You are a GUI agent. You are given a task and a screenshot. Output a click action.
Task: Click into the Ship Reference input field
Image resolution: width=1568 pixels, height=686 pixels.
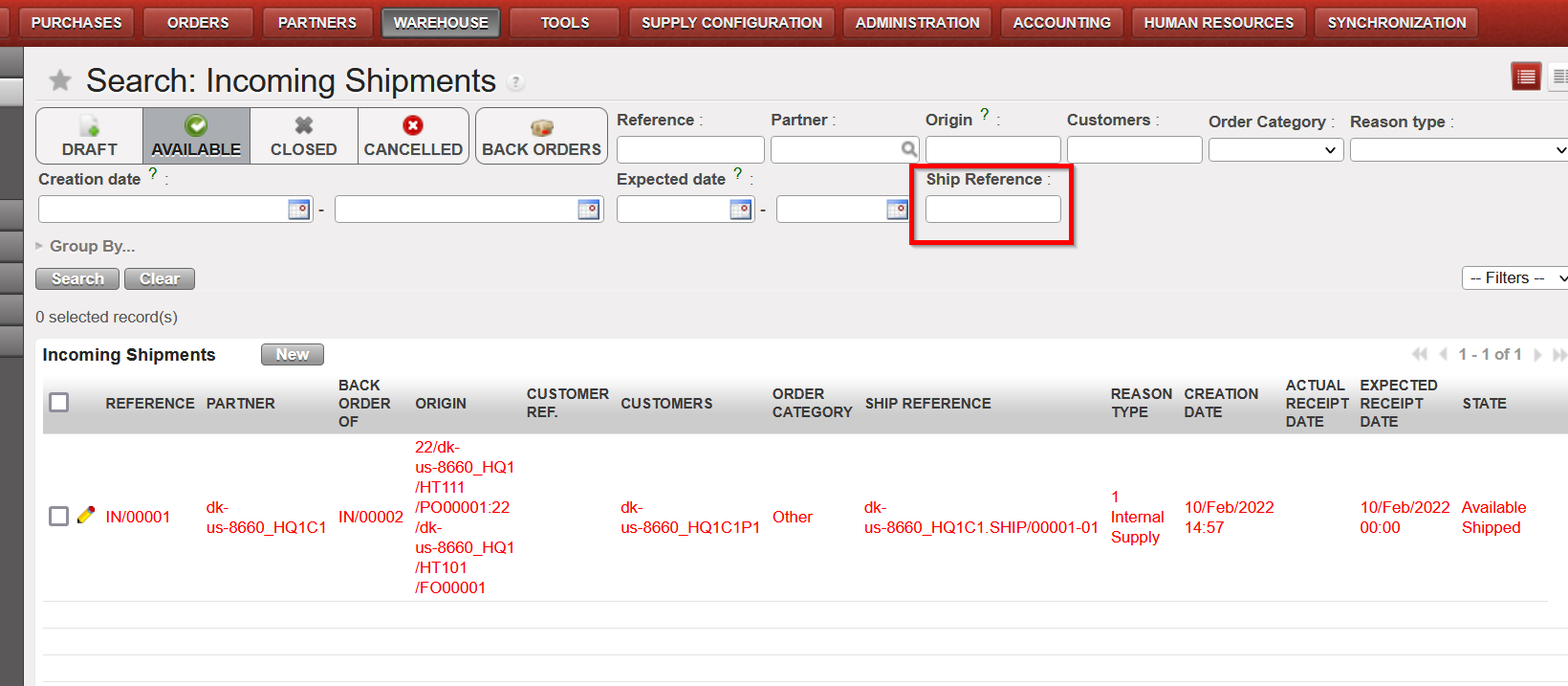[x=992, y=210]
